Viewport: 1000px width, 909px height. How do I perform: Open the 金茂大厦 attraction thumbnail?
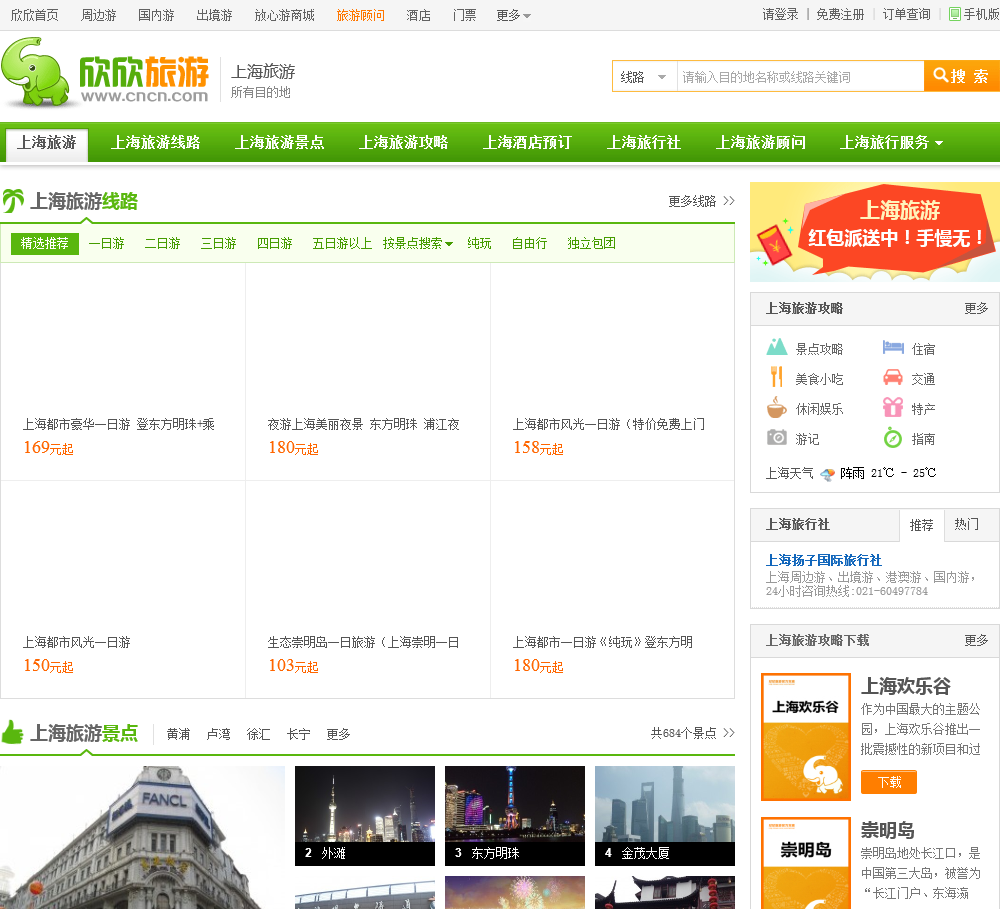665,816
